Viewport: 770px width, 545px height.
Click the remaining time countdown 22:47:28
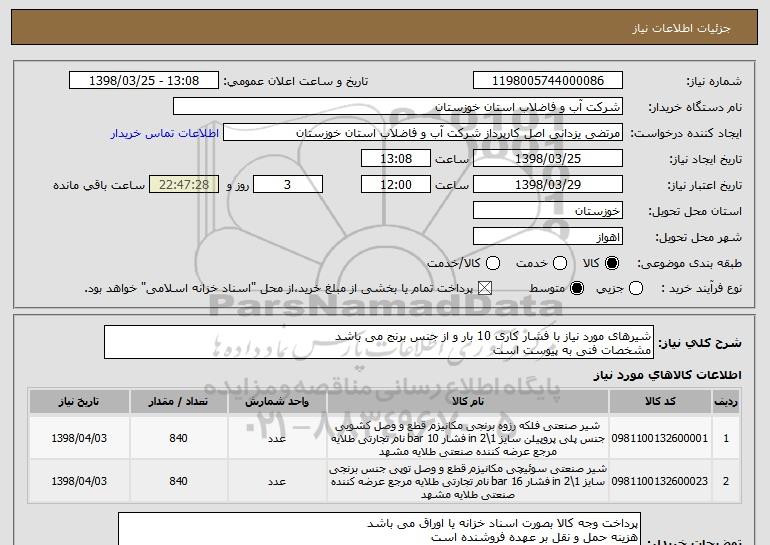(x=184, y=185)
